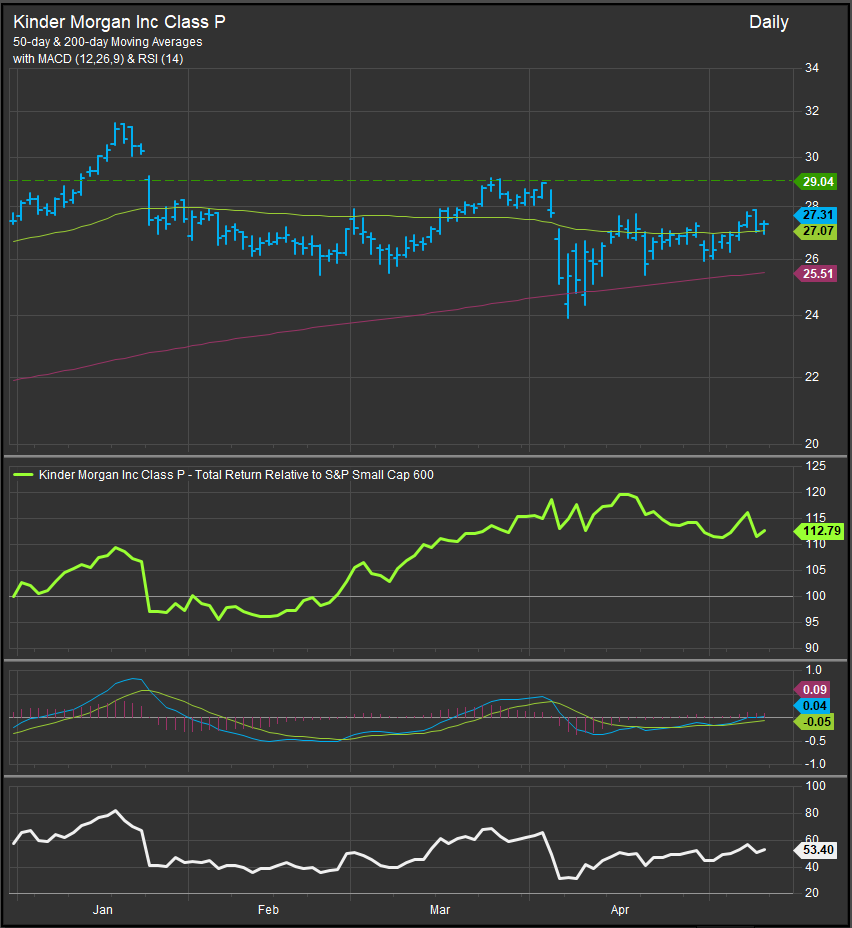Viewport: 852px width, 928px height.
Task: Click the 30 price axis label
Action: click(x=812, y=157)
